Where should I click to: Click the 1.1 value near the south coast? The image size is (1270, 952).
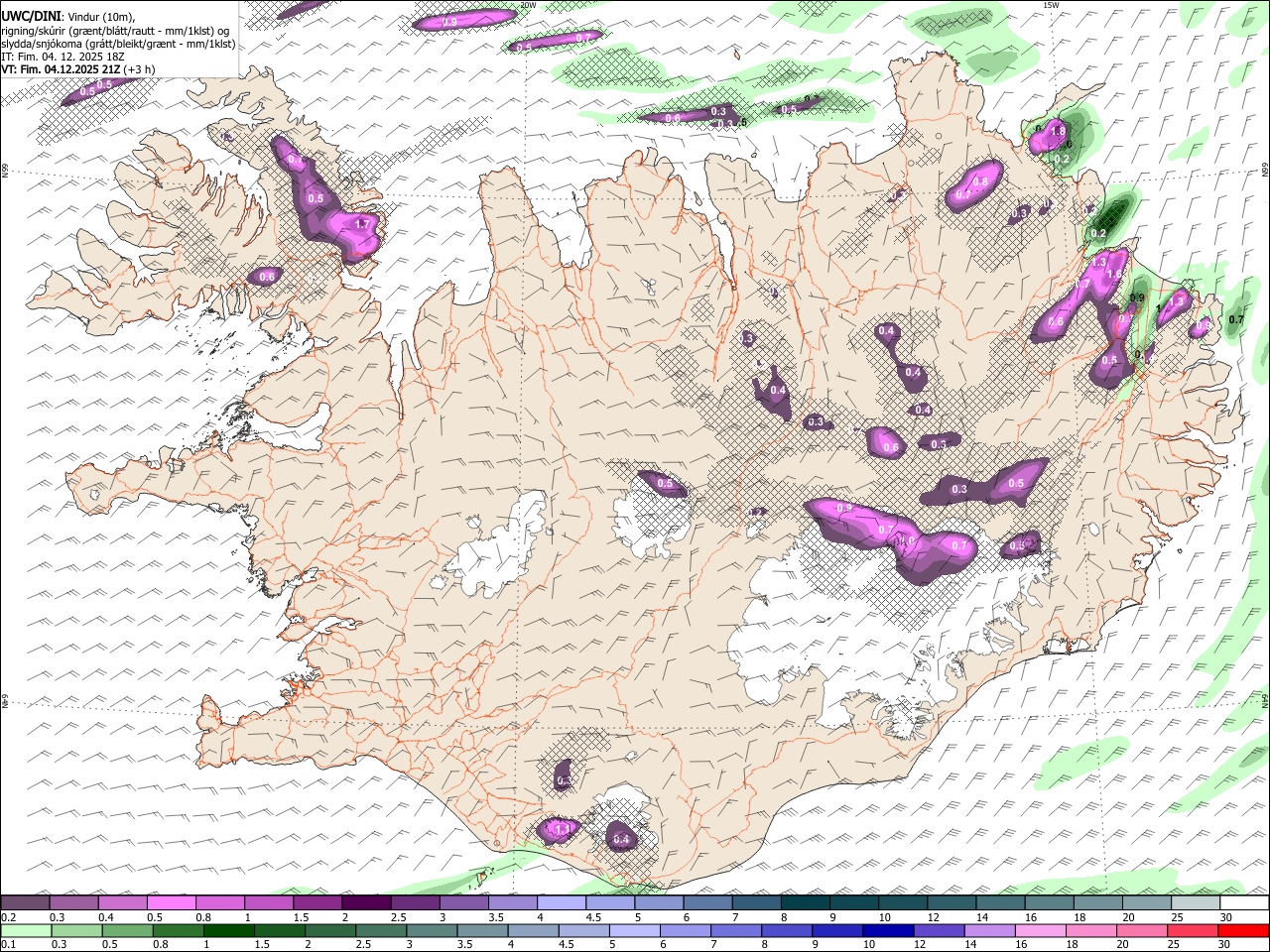click(563, 829)
